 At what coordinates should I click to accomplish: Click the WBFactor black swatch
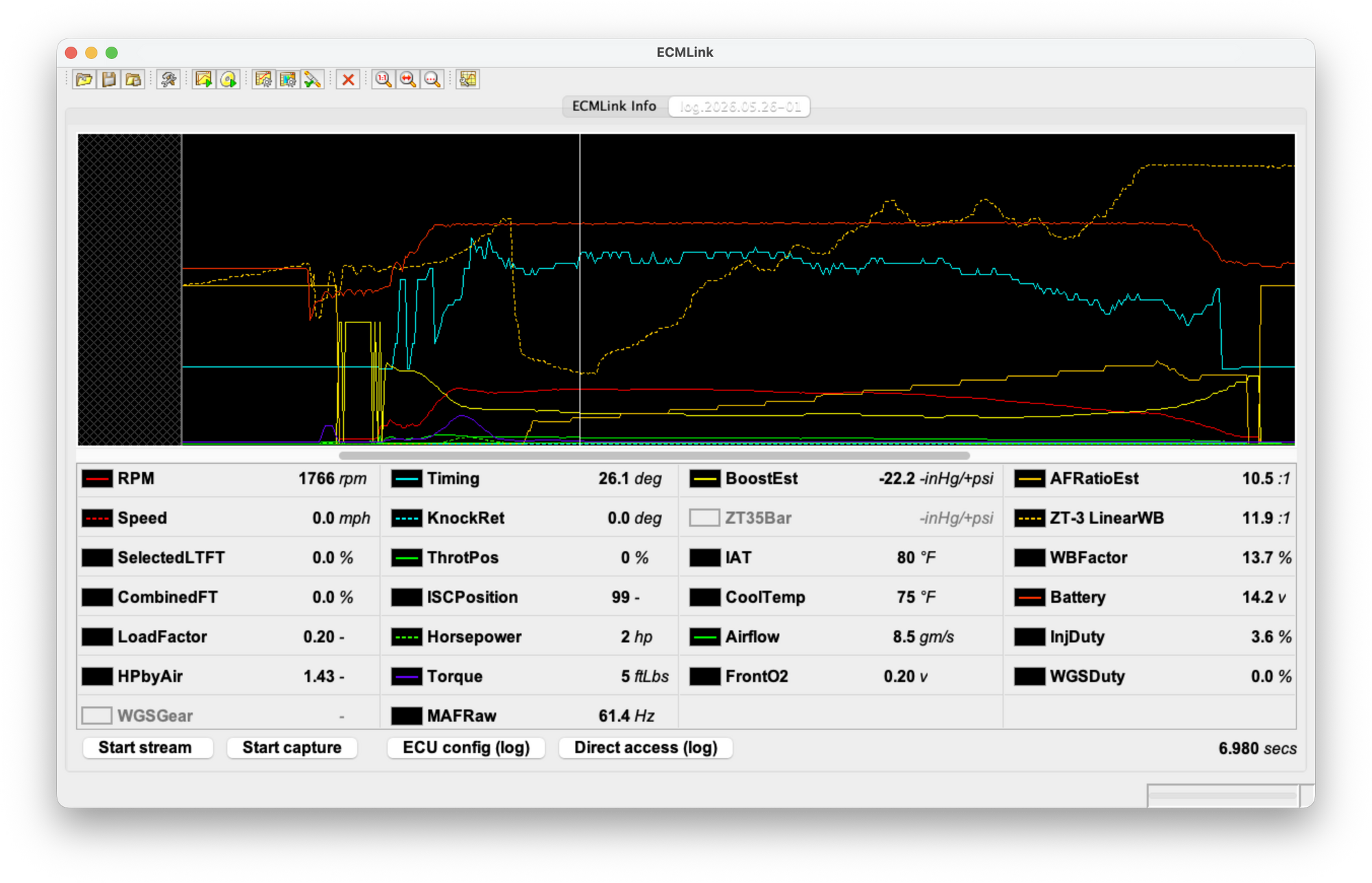[1030, 558]
